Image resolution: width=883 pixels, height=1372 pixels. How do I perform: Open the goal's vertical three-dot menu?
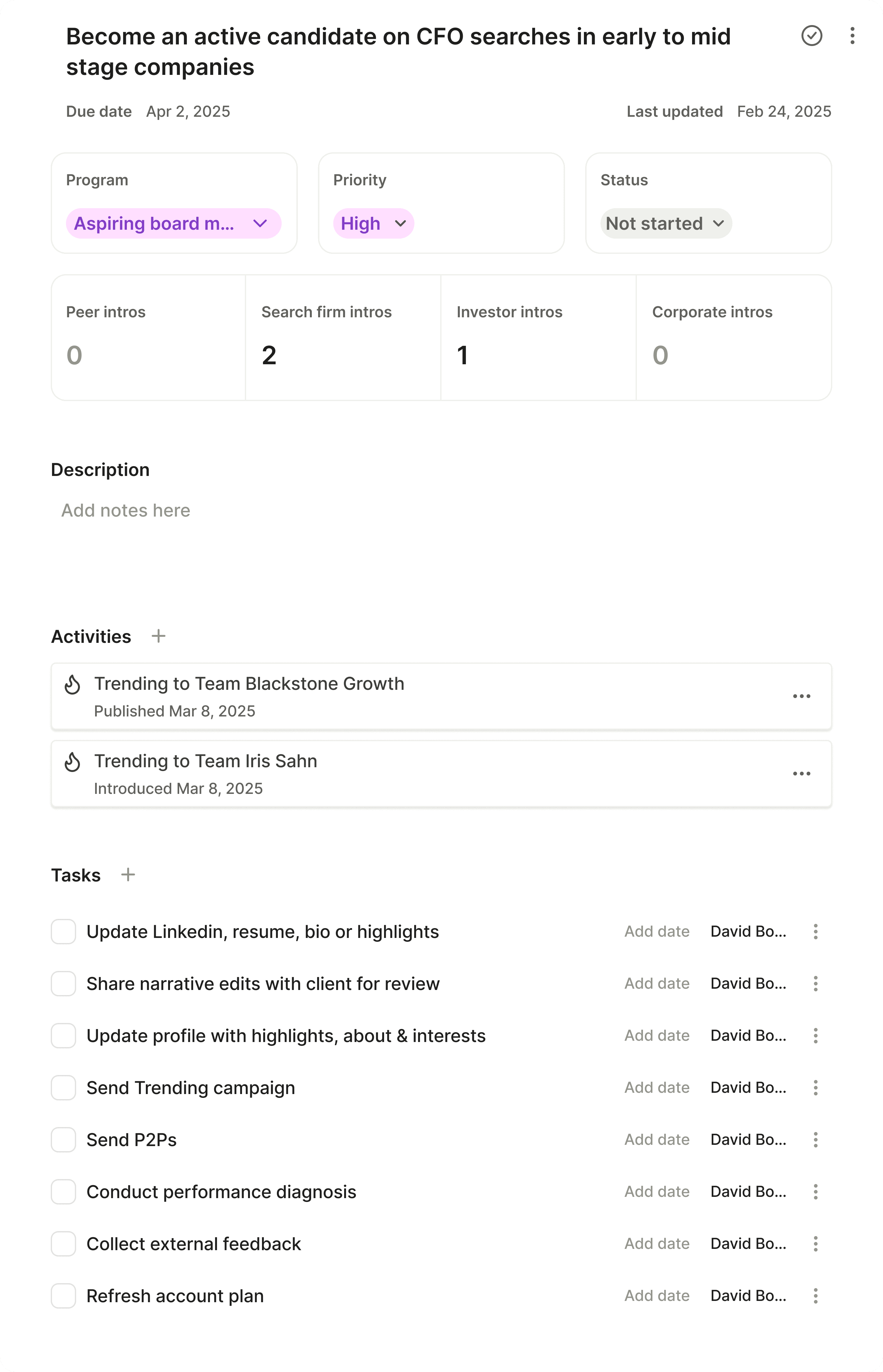pyautogui.click(x=852, y=36)
